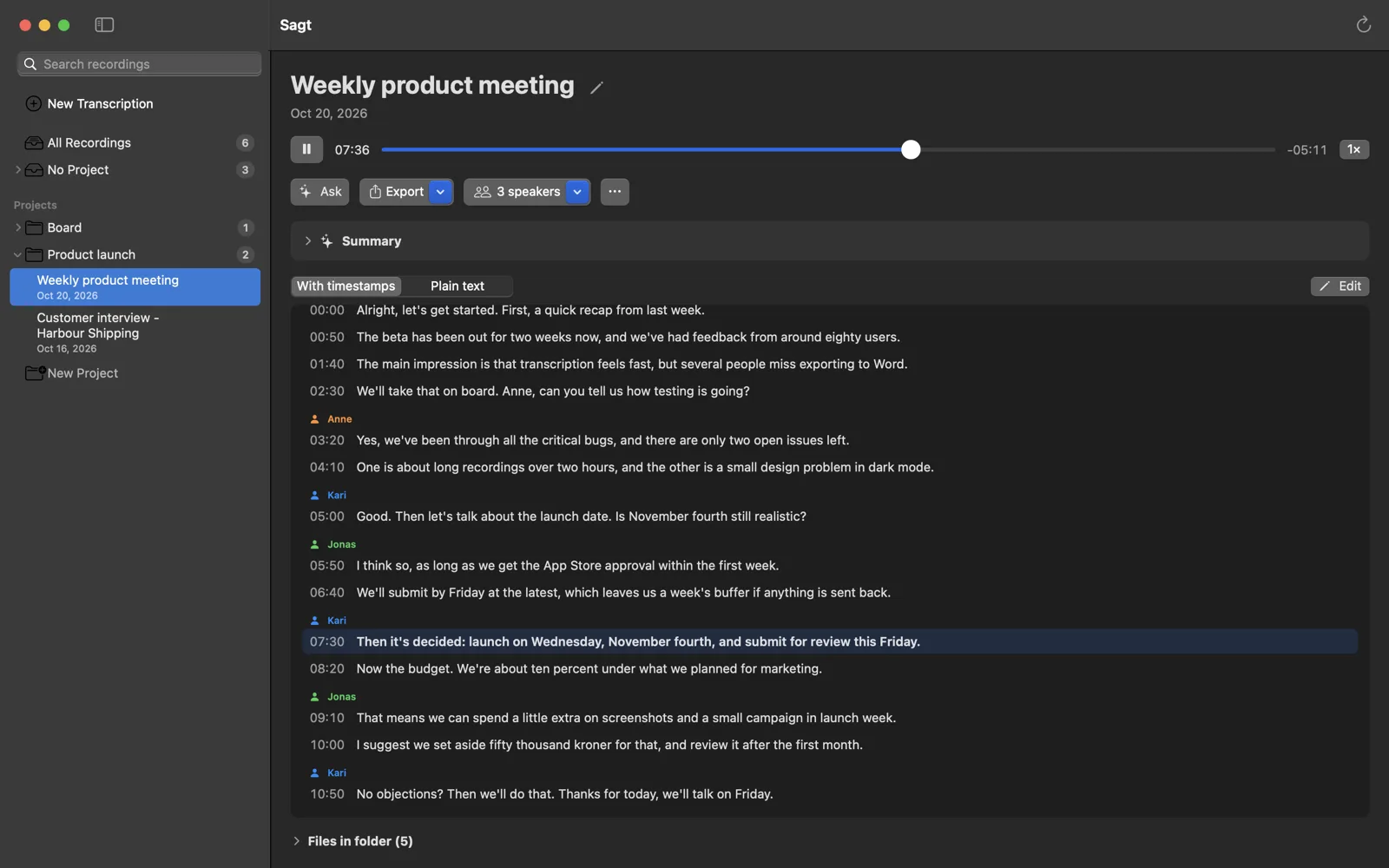This screenshot has width=1389, height=868.
Task: Jump to 04:10 timestamp
Action: 327,468
